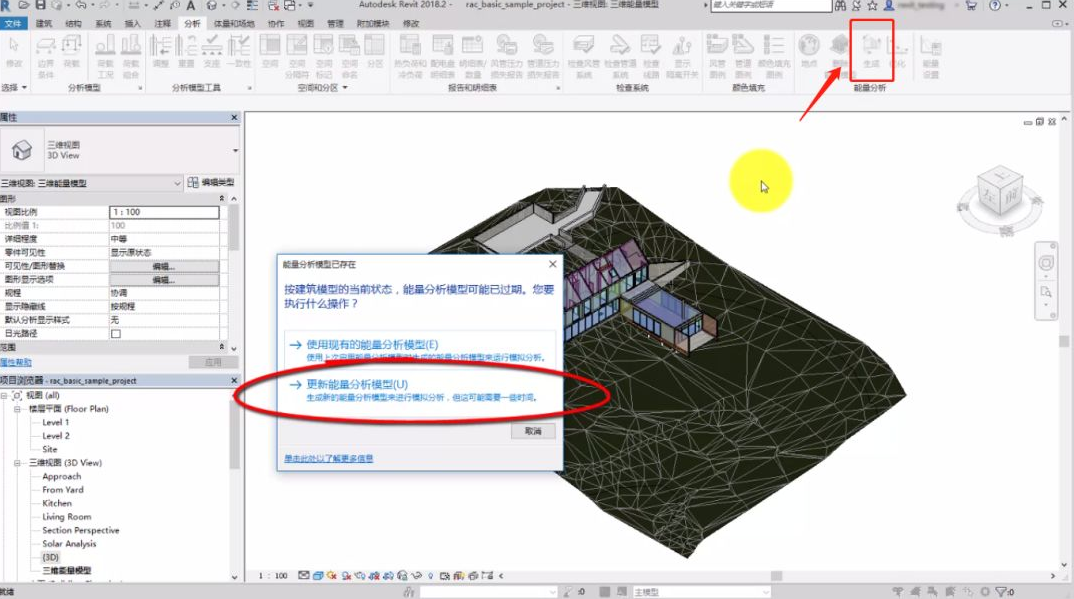1074x599 pixels.
Task: Click the 荷载工况 (Load Cases) ribbon icon
Action: pyautogui.click(x=105, y=56)
